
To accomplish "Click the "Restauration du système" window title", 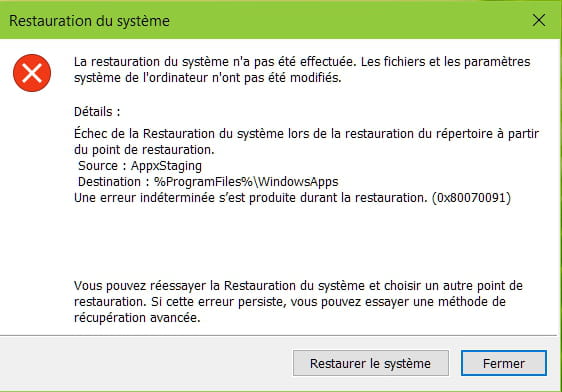I will (x=89, y=21).
